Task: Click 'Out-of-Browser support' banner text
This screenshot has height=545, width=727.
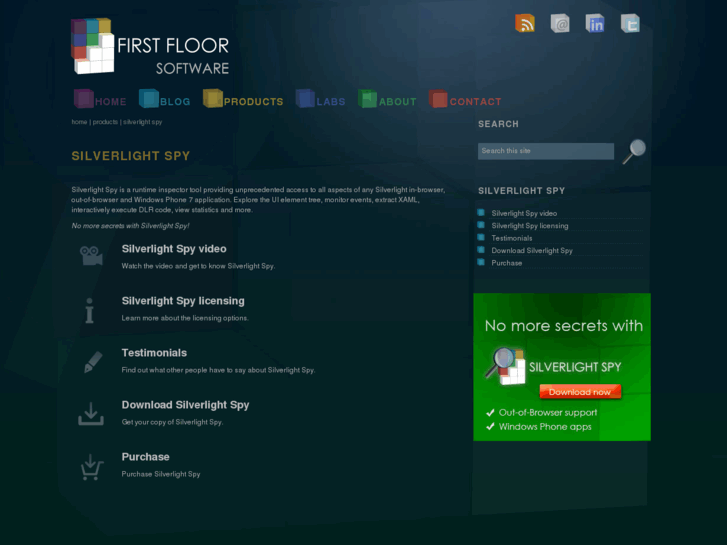Action: coord(548,413)
